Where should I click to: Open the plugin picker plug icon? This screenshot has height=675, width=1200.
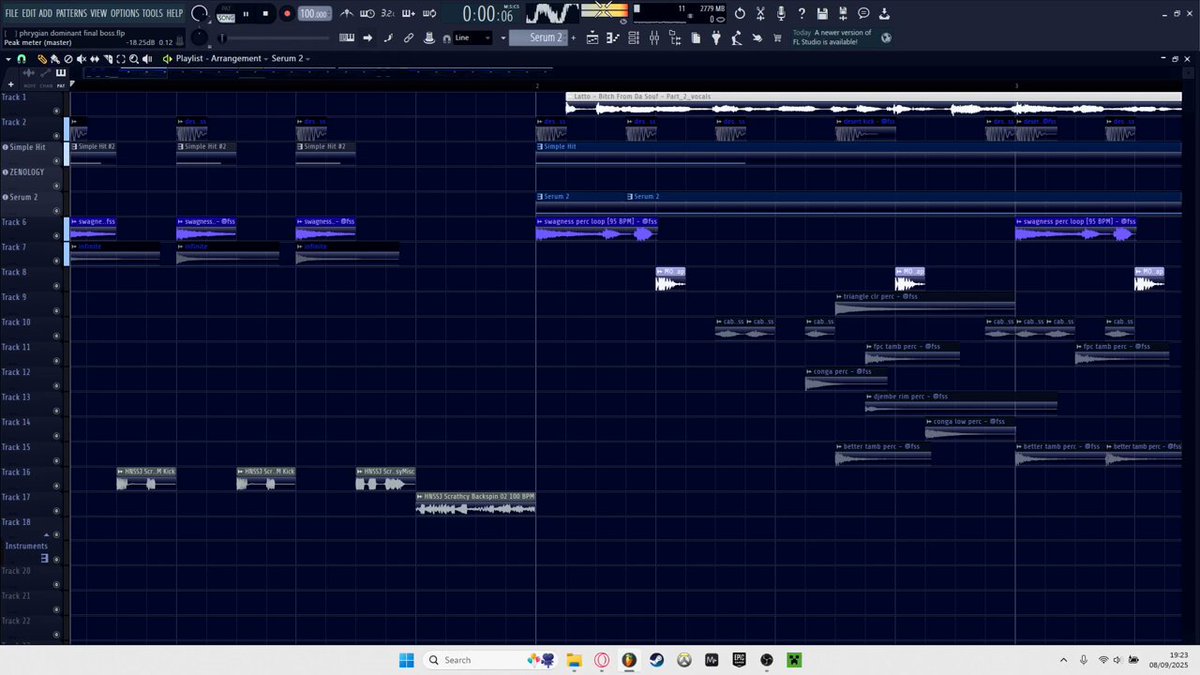tap(716, 38)
